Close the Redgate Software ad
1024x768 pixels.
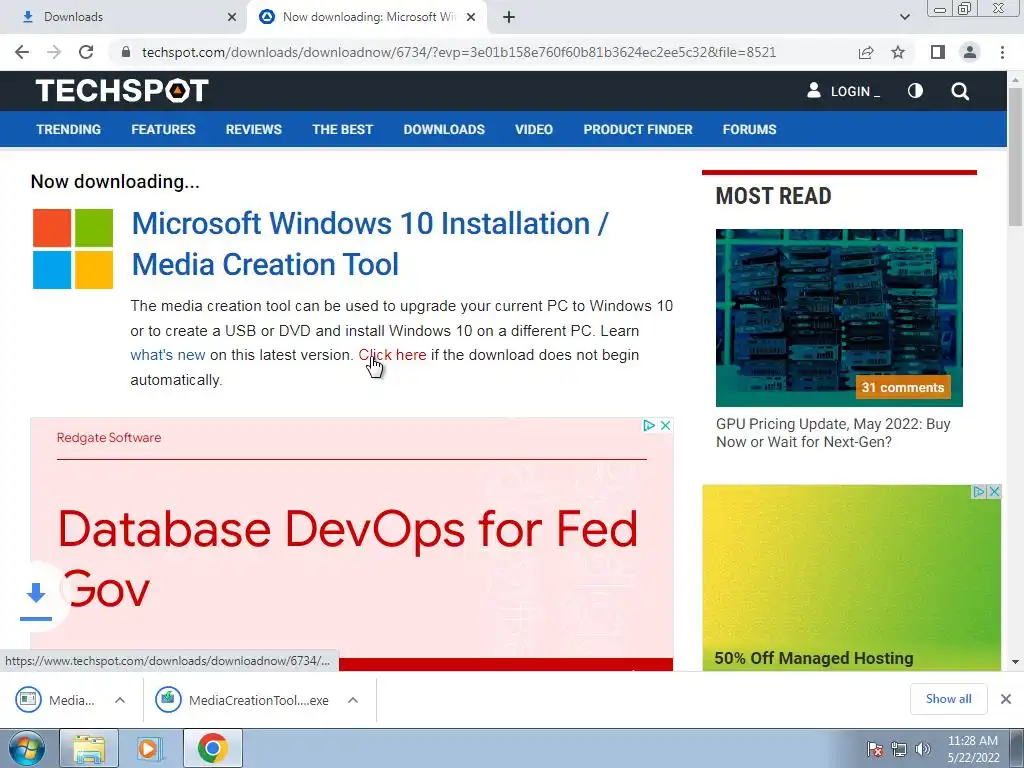pyautogui.click(x=665, y=425)
